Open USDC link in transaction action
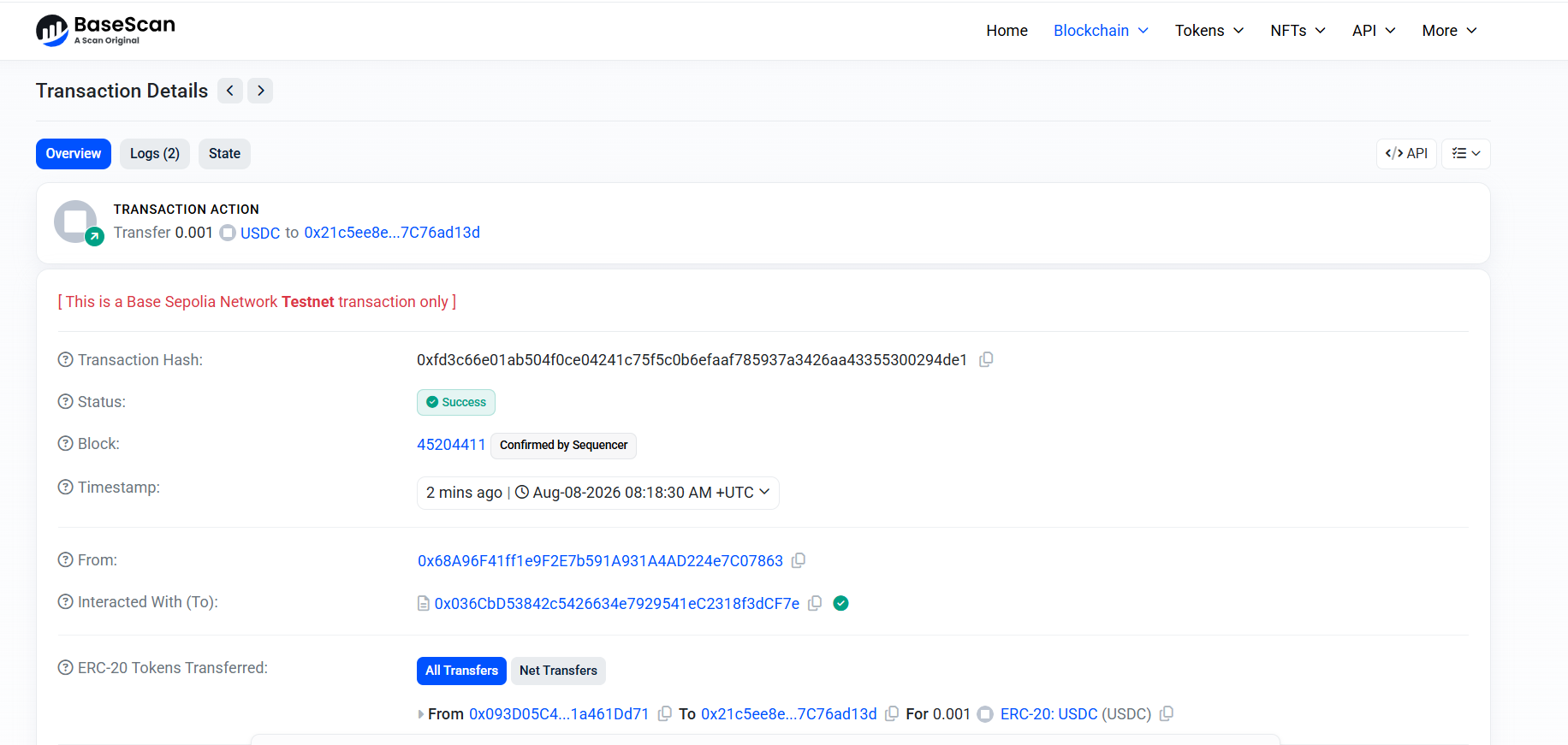Image resolution: width=1568 pixels, height=745 pixels. (x=260, y=233)
